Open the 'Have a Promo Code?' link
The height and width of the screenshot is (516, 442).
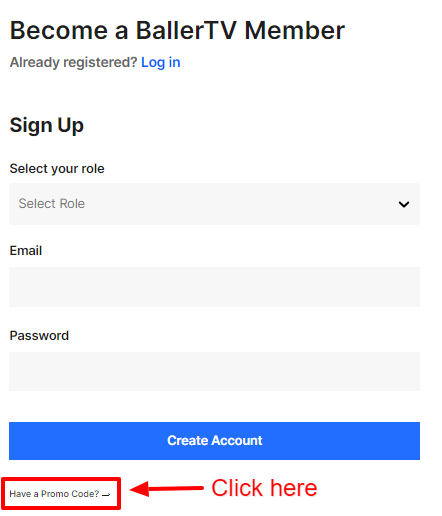(60, 494)
